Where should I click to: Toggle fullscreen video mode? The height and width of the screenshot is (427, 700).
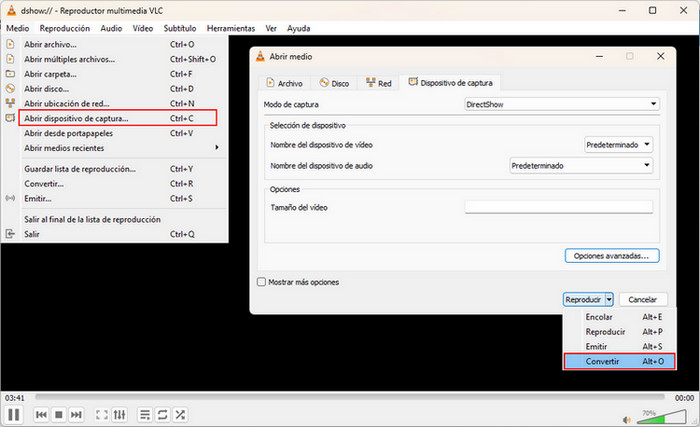102,415
